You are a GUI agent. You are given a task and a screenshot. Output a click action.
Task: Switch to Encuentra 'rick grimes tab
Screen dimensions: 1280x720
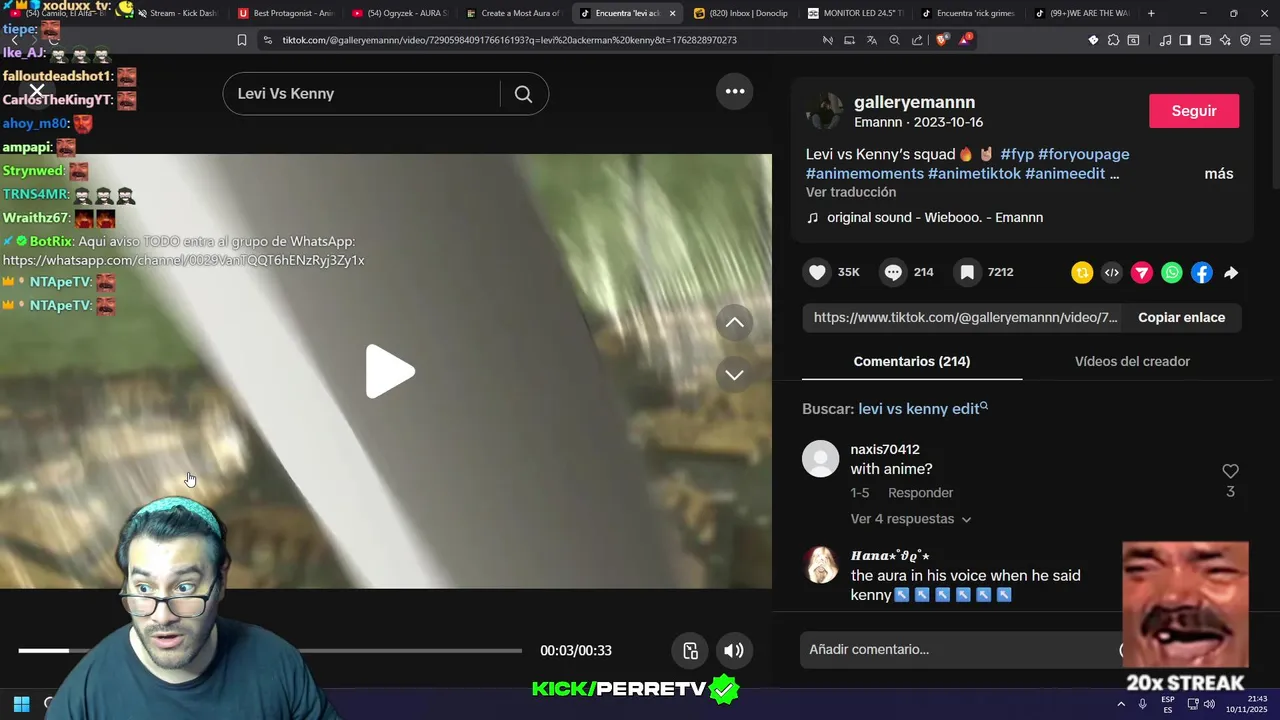pyautogui.click(x=968, y=13)
